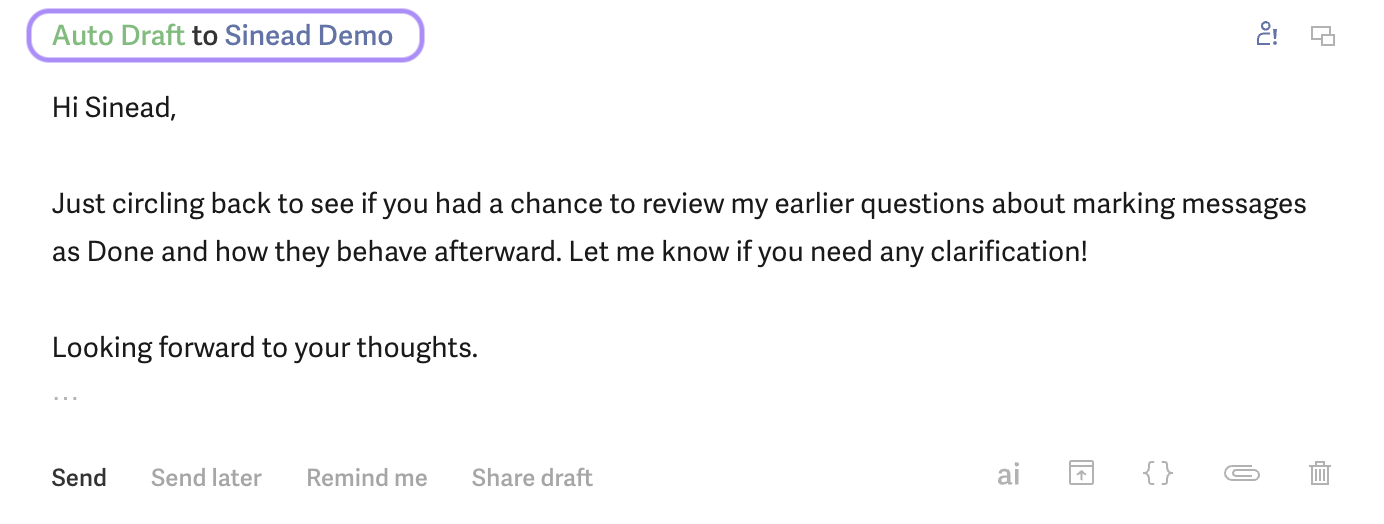Send the draft email now
The width and height of the screenshot is (1384, 524).
79,478
